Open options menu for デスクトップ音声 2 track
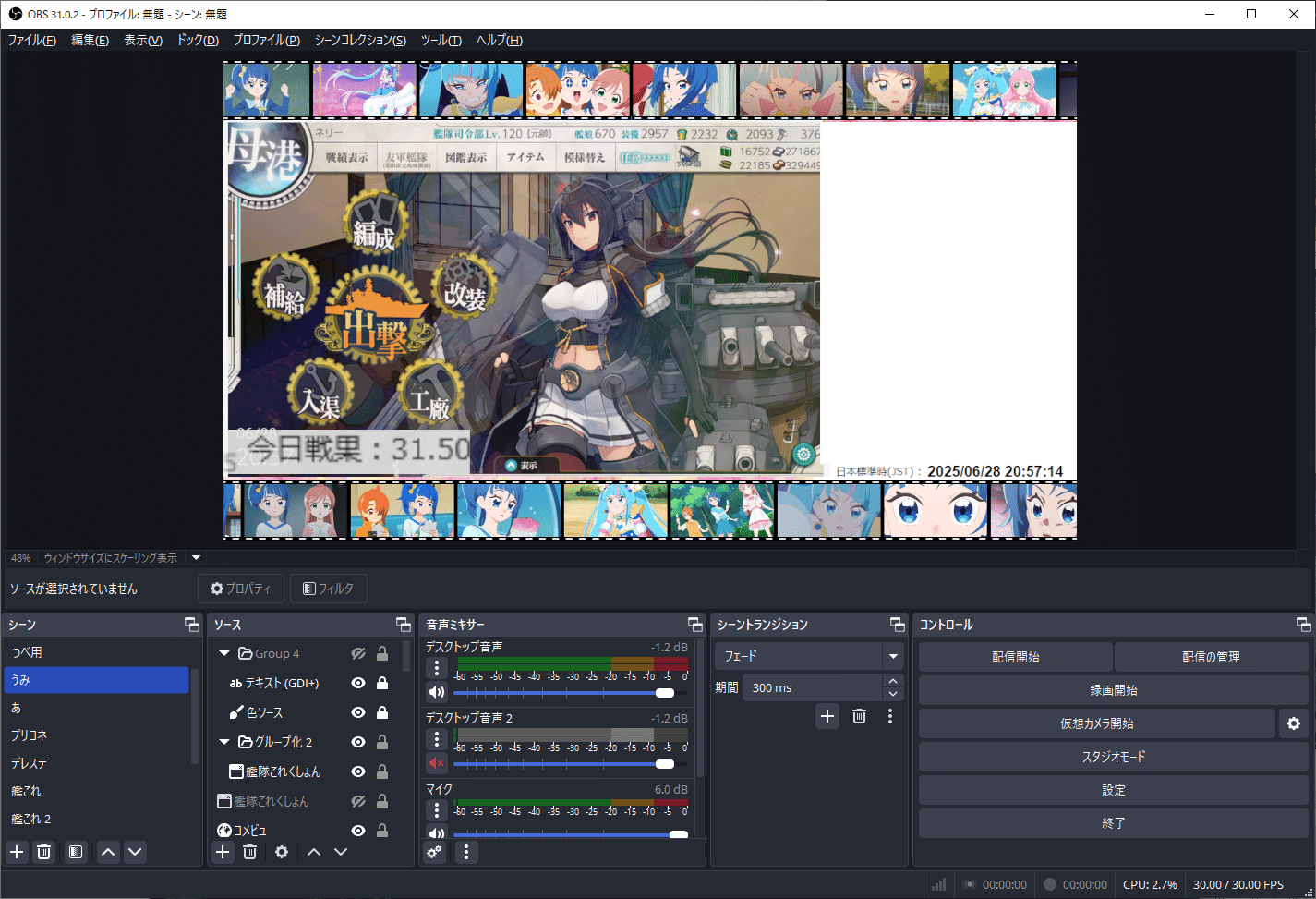1316x899 pixels. coord(437,739)
